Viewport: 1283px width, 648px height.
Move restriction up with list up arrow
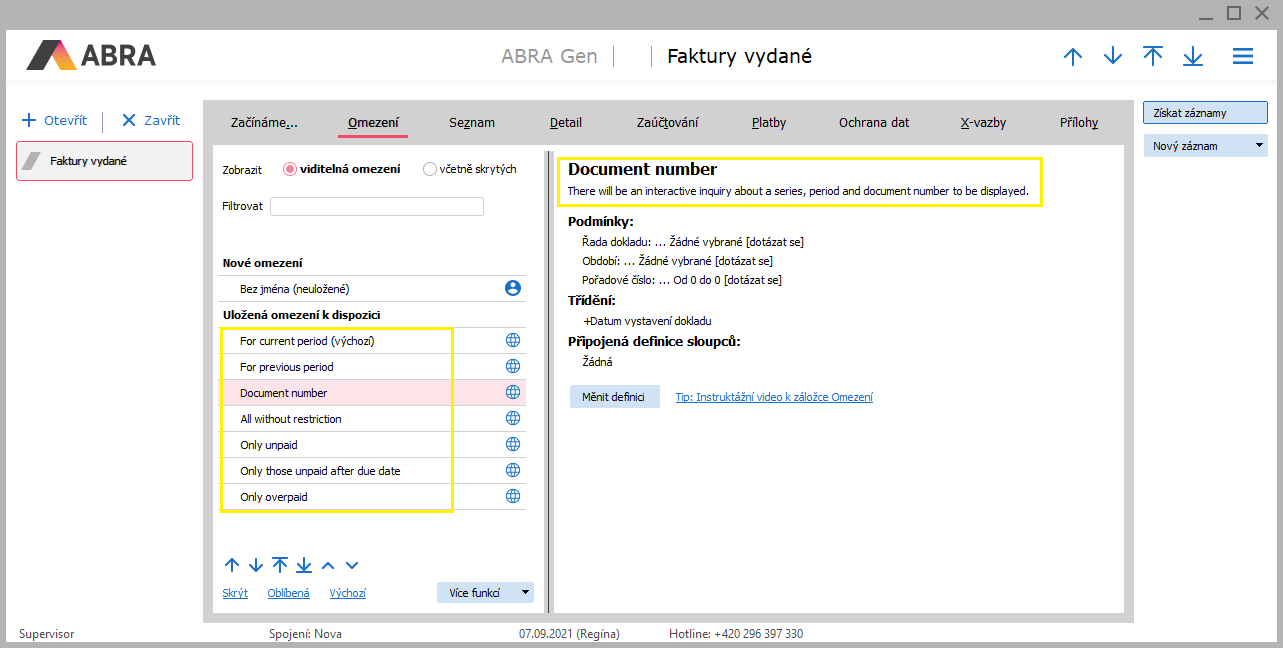(x=232, y=565)
